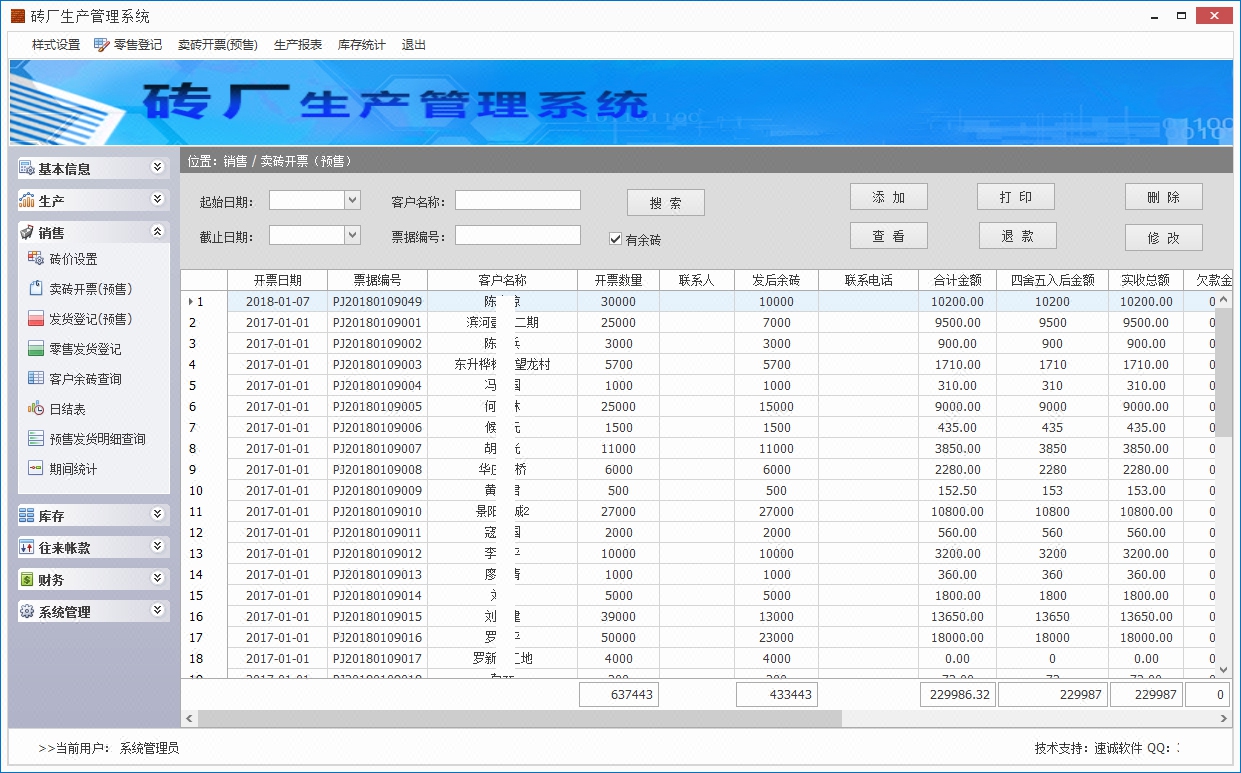
Task: Click the 搜索 button
Action: point(666,203)
